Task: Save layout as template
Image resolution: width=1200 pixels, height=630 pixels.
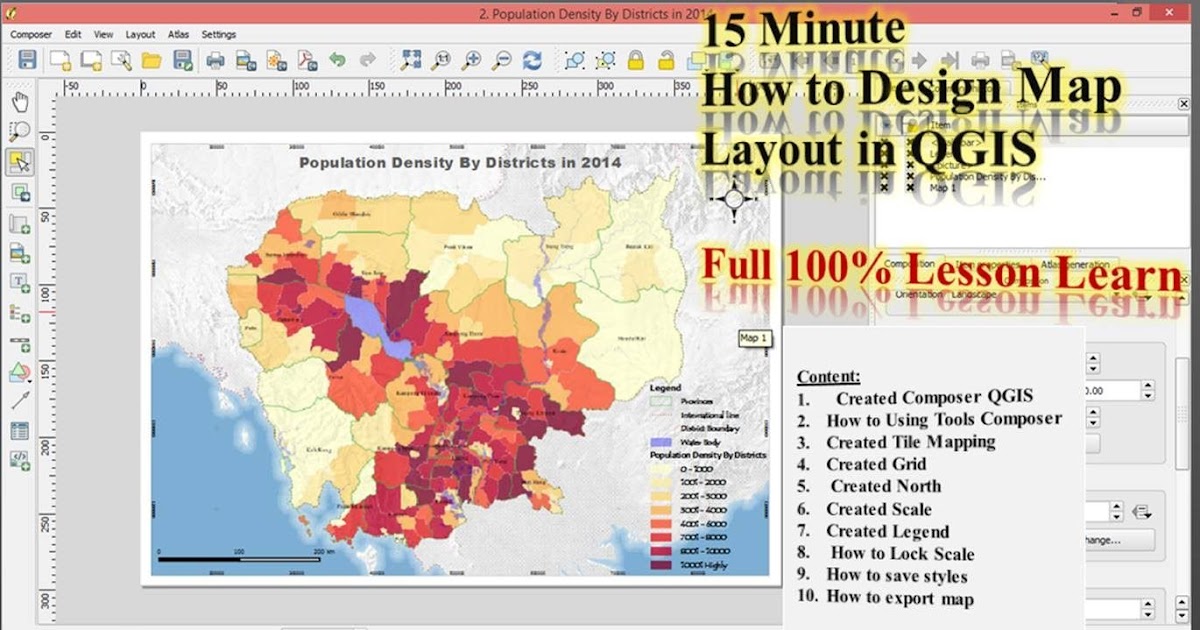Action: click(x=182, y=60)
